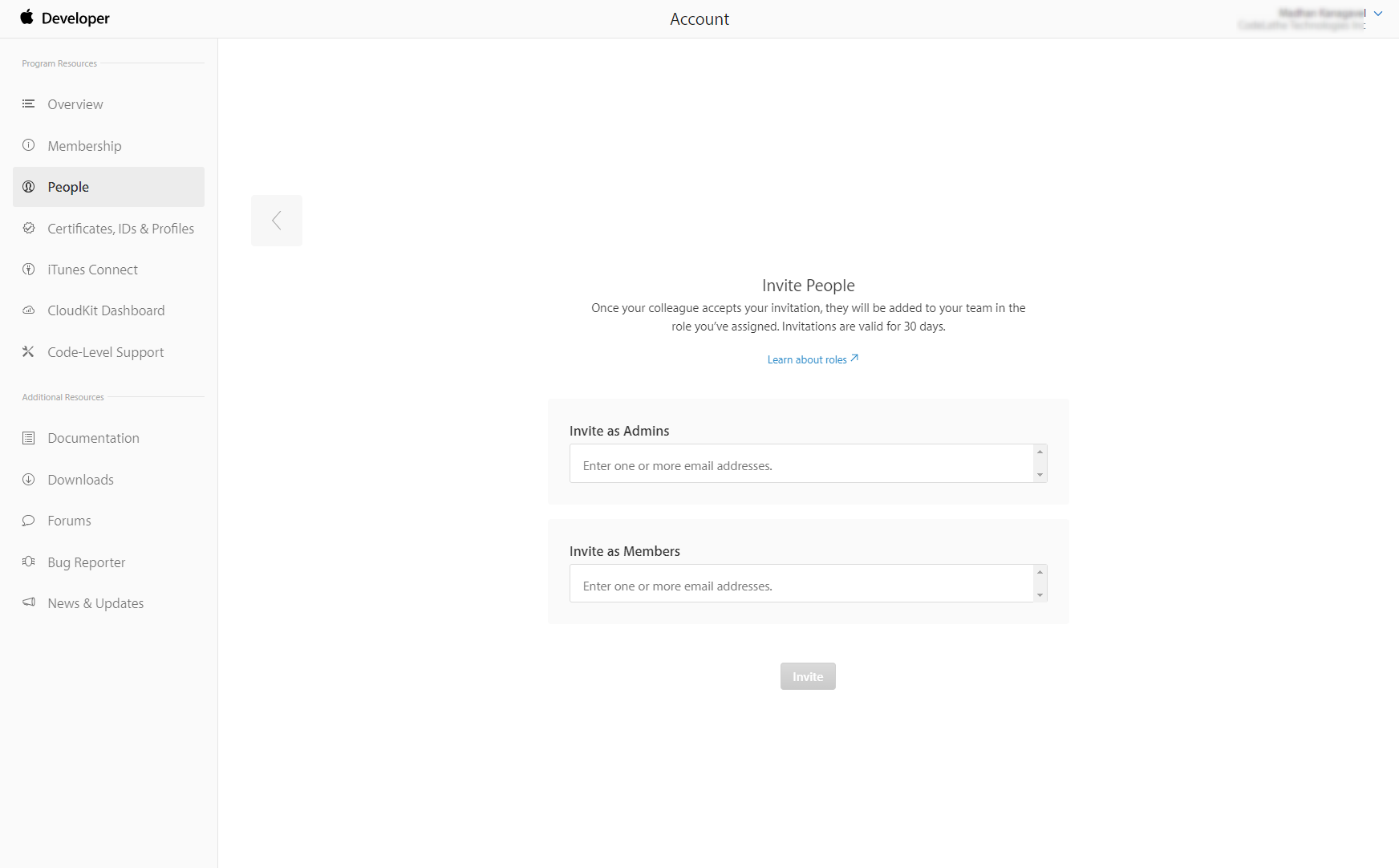Click the Code-Level Support tools icon

28,351
